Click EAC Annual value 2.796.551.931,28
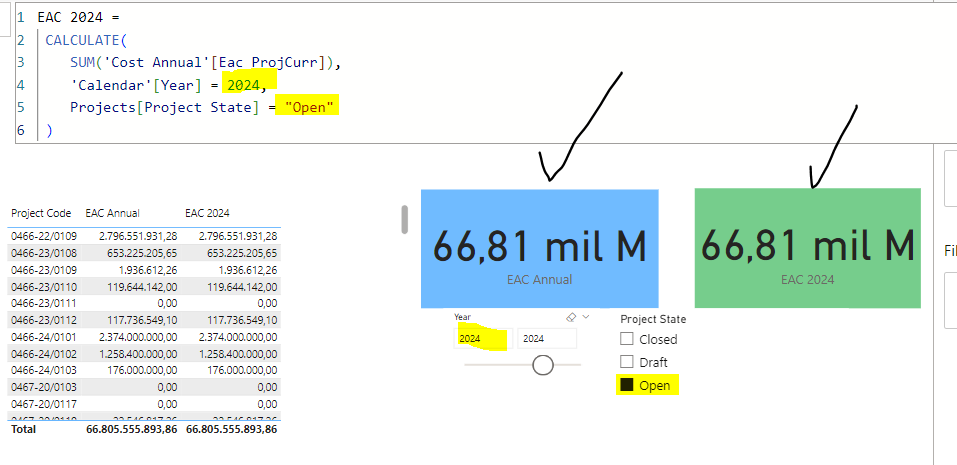Screen dimensions: 957x465 (x=138, y=236)
